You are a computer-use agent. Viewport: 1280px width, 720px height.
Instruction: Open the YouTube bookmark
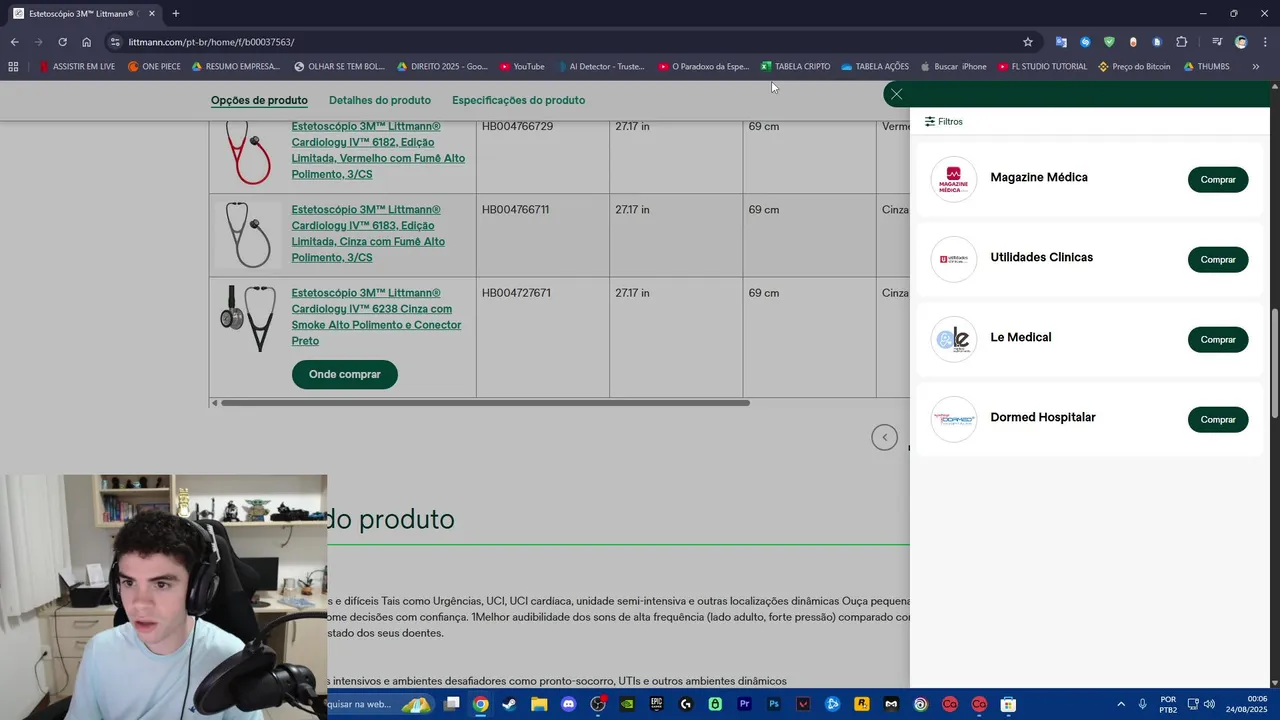tap(522, 67)
